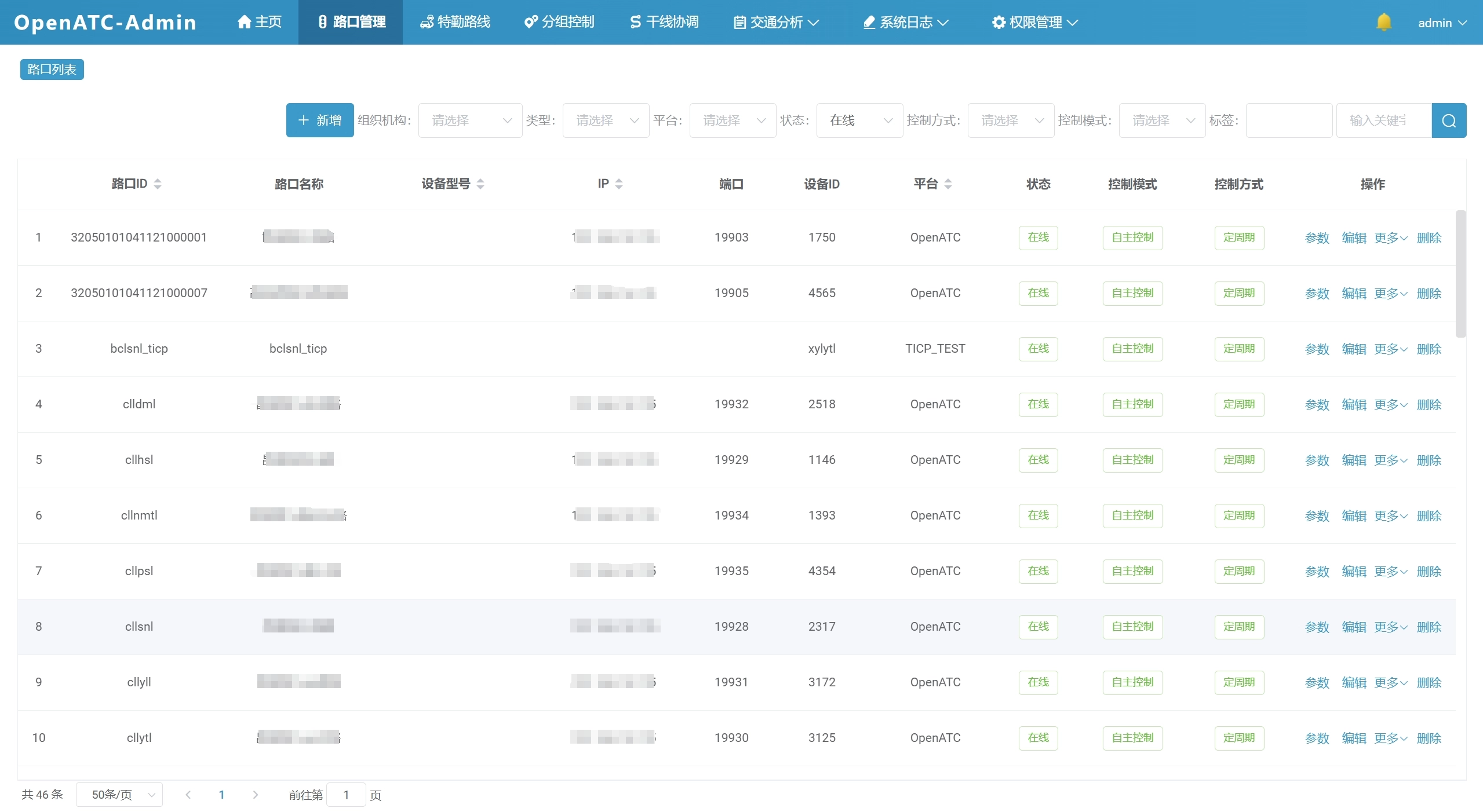This screenshot has height=812, width=1483.
Task: Click the notification bell icon
Action: (1383, 22)
